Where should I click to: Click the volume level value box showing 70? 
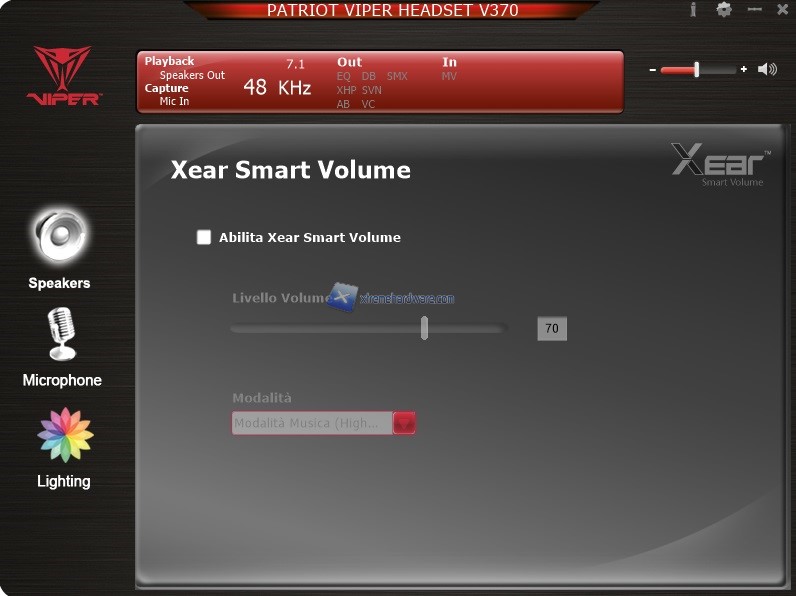[552, 328]
